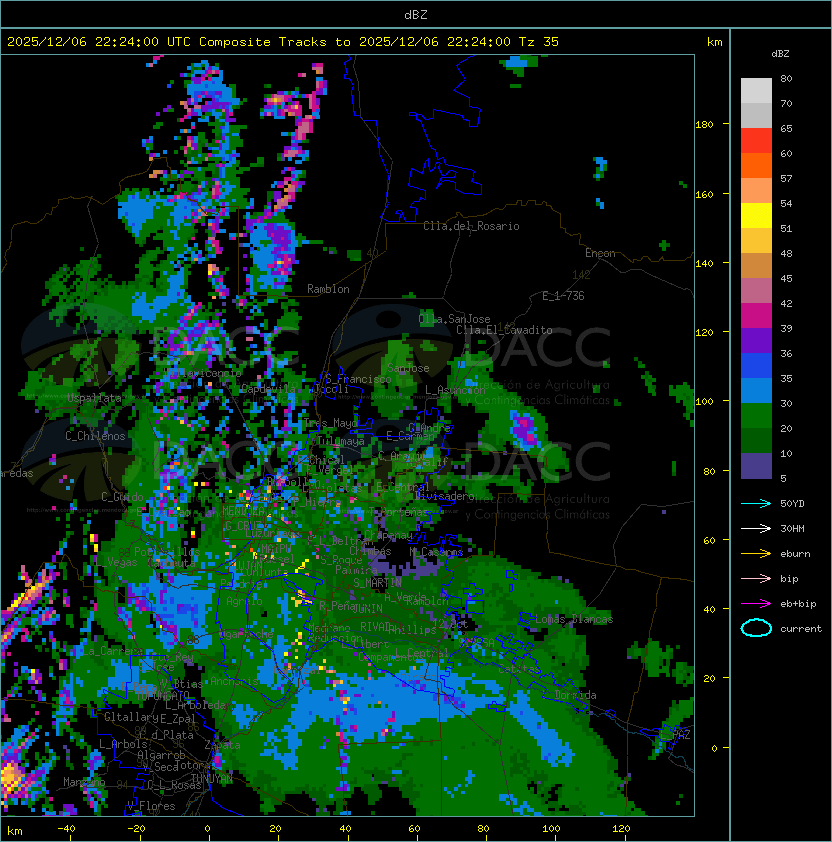Click the 'Anchoris' map label
This screenshot has width=832, height=842.
point(234,681)
